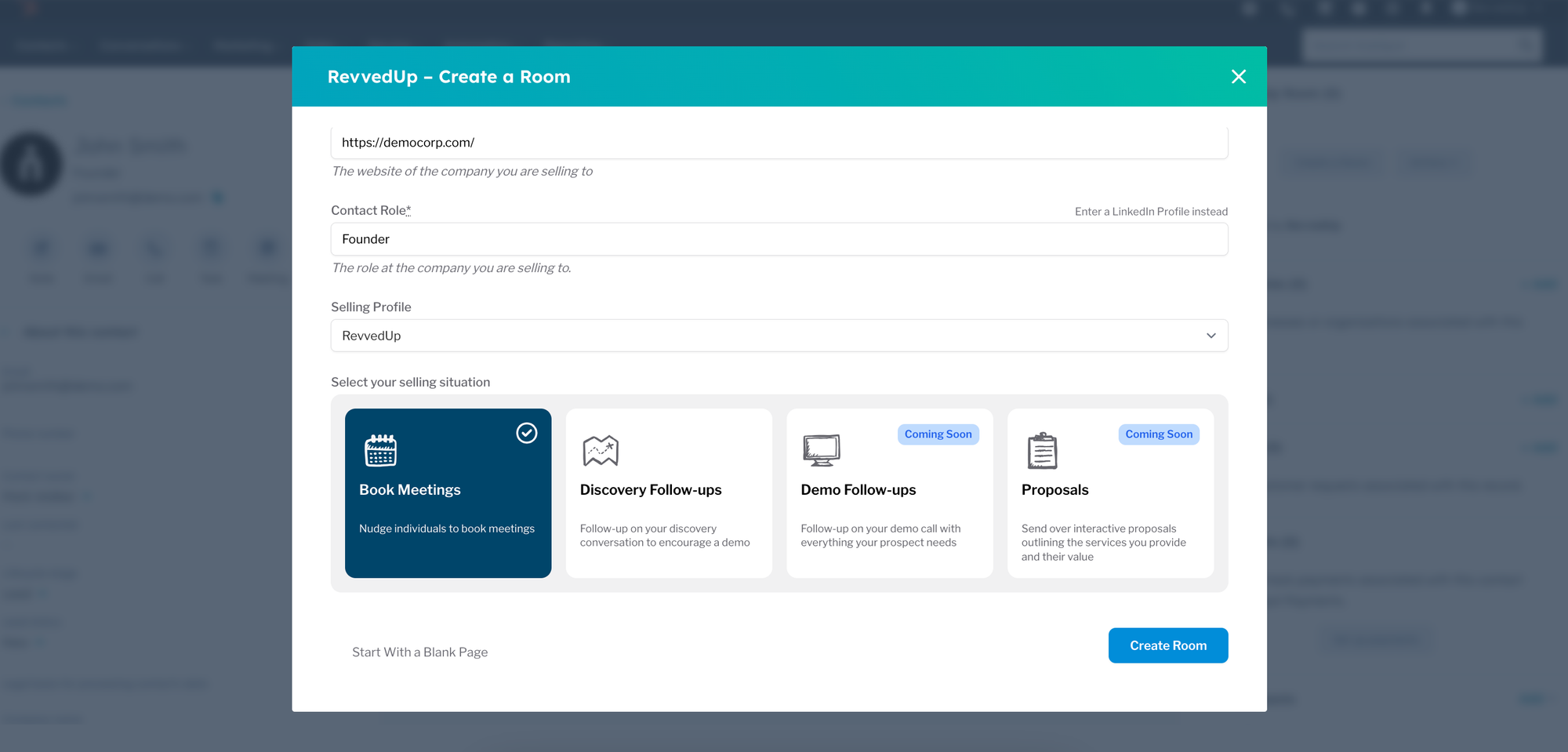Select the Demo Follow-ups card
This screenshot has height=752, width=1568.
click(890, 493)
